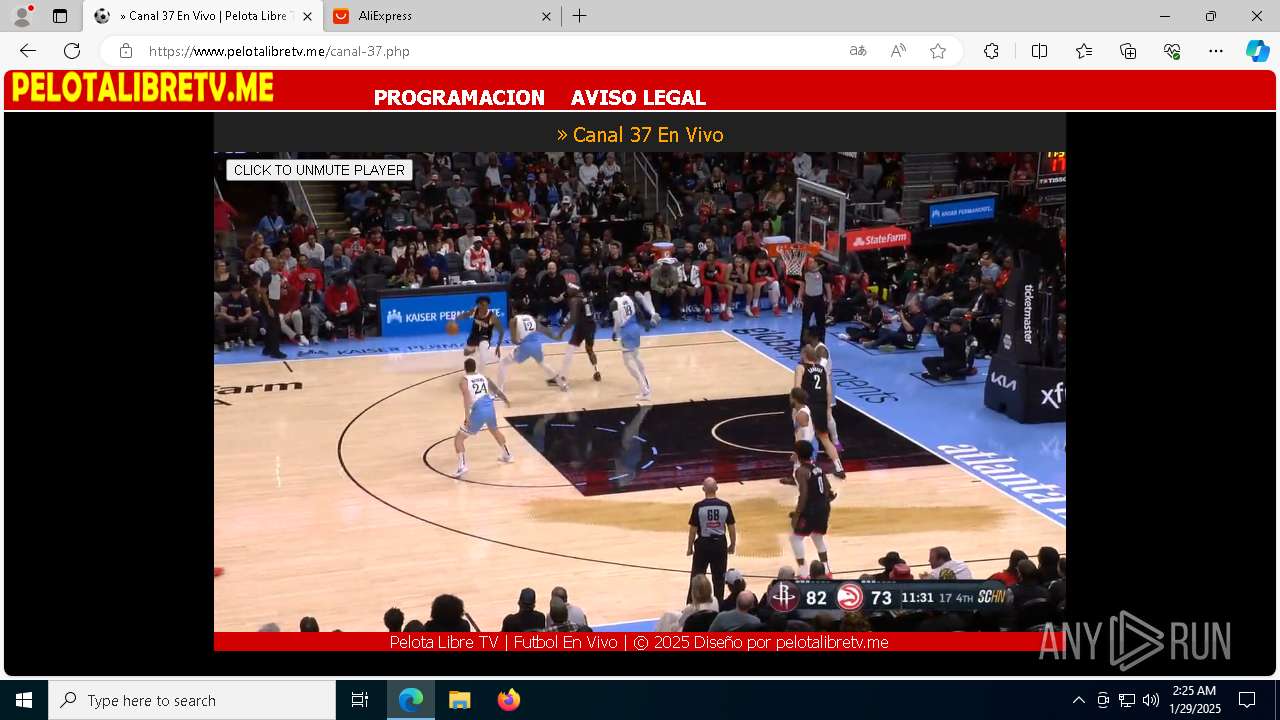Restore down the browser window
This screenshot has width=1280, height=720.
pyautogui.click(x=1211, y=16)
